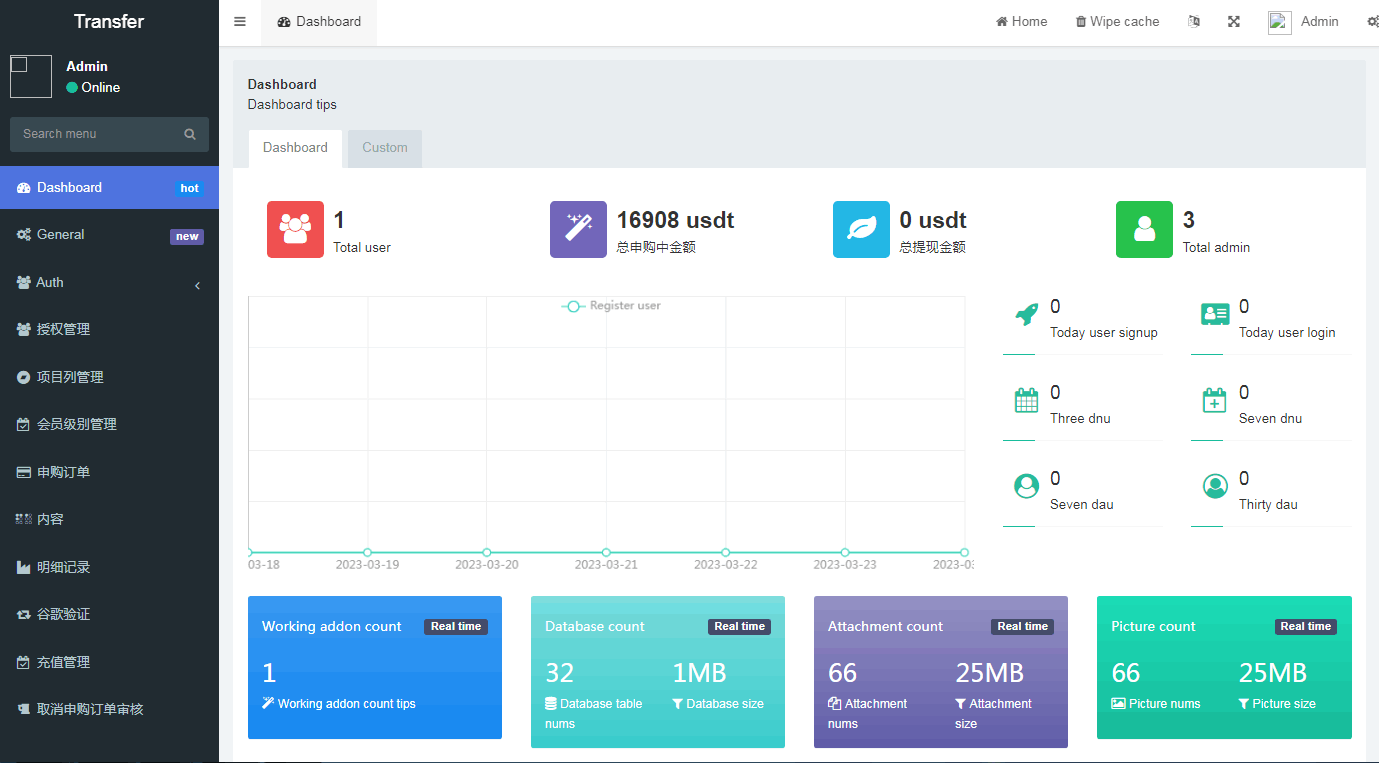Switch to the Custom tab
This screenshot has height=763, width=1379.
[x=385, y=148]
